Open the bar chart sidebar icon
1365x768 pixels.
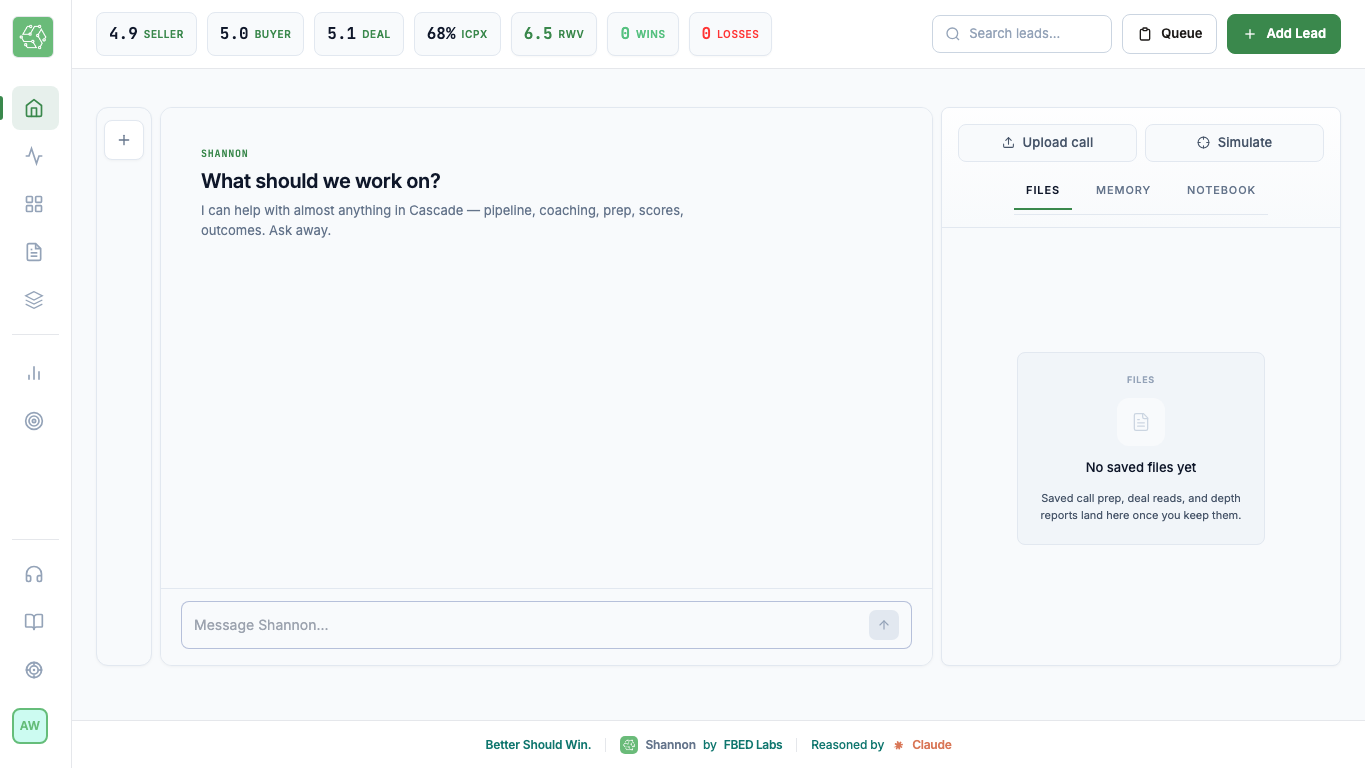tap(34, 373)
